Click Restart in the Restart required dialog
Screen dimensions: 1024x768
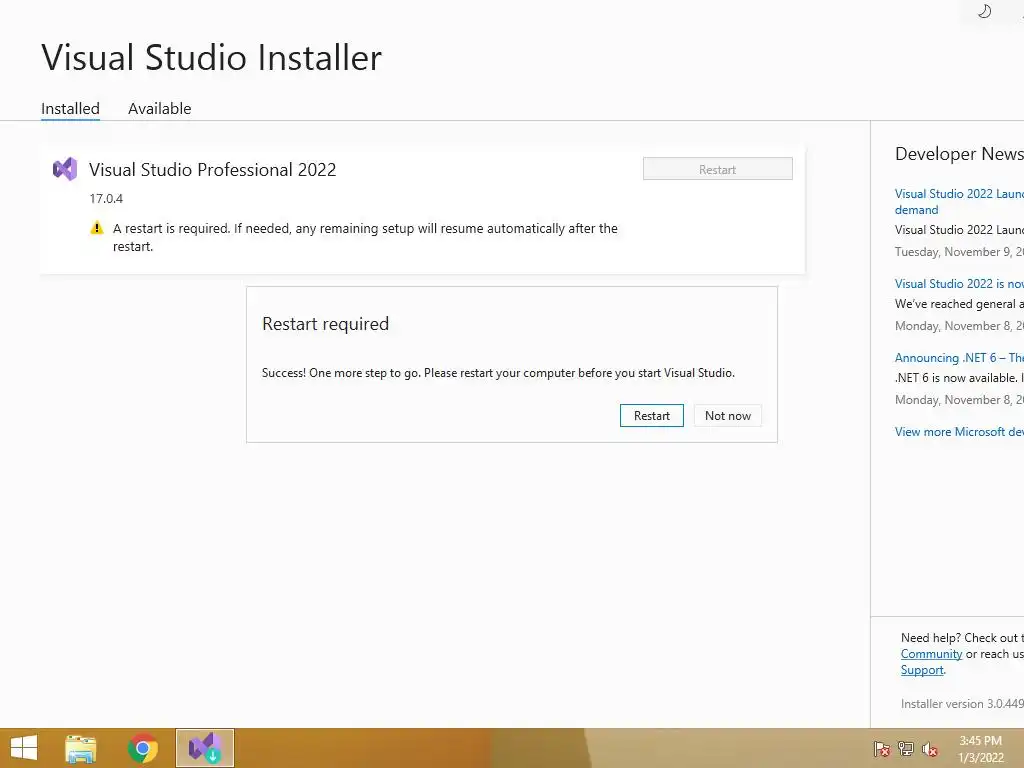coord(652,416)
